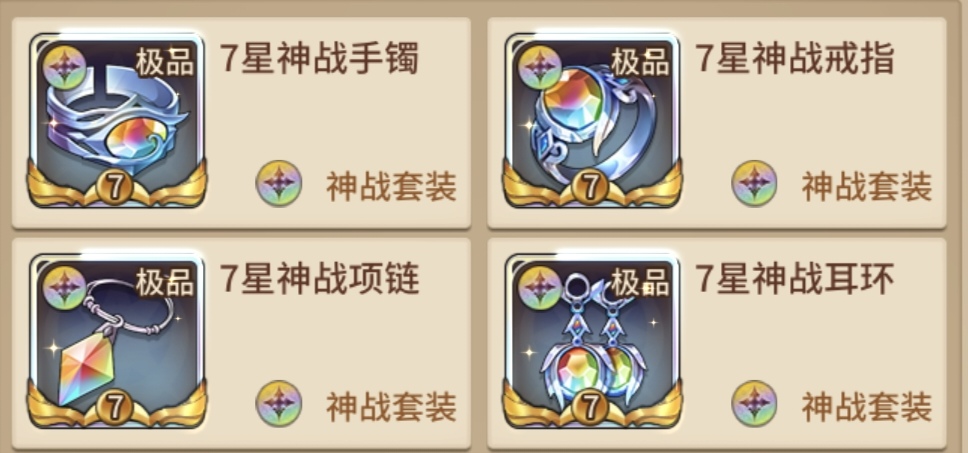The width and height of the screenshot is (968, 453).
Task: Open the 7星神战耳环 item title
Action: tap(795, 279)
